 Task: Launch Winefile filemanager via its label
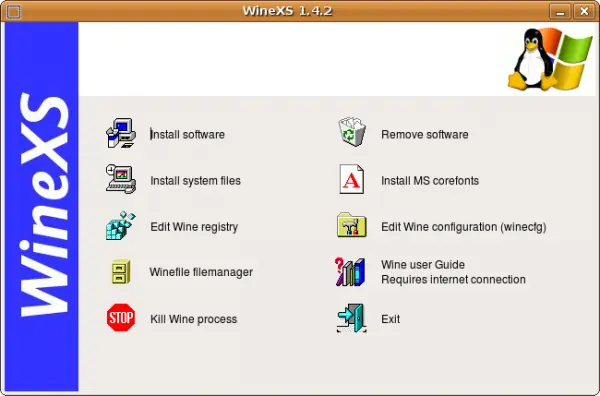click(201, 272)
